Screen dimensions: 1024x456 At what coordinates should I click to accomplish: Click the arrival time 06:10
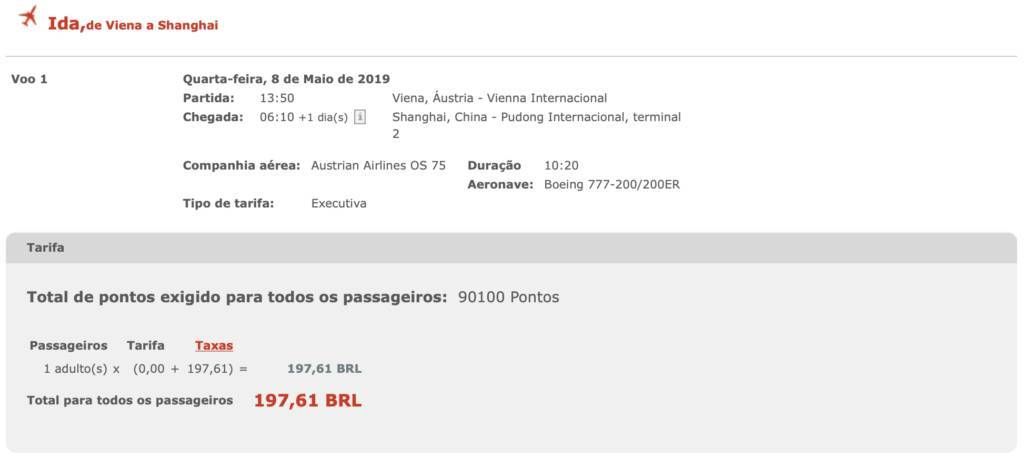click(277, 118)
